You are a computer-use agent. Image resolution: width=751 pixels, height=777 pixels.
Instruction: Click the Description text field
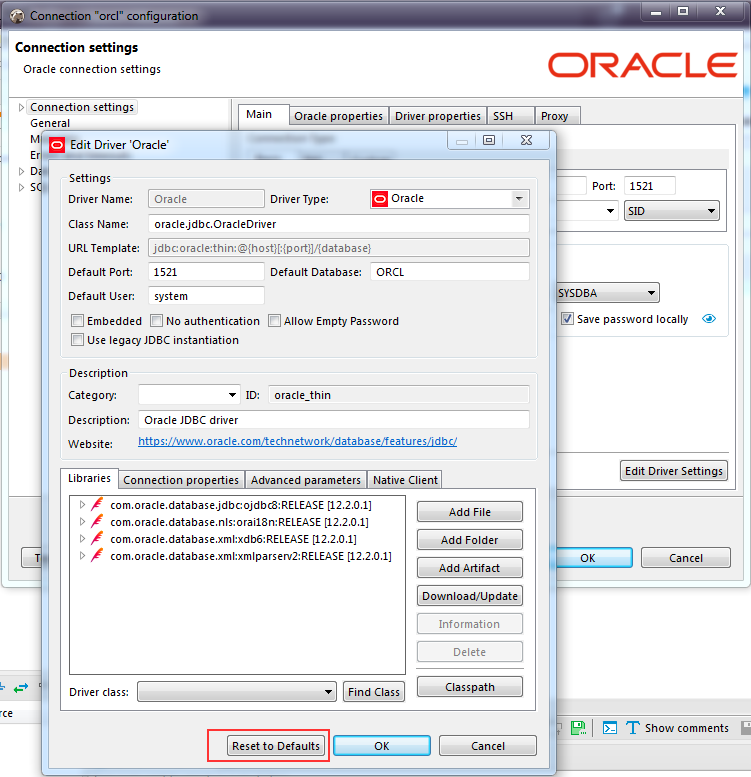pyautogui.click(x=334, y=420)
